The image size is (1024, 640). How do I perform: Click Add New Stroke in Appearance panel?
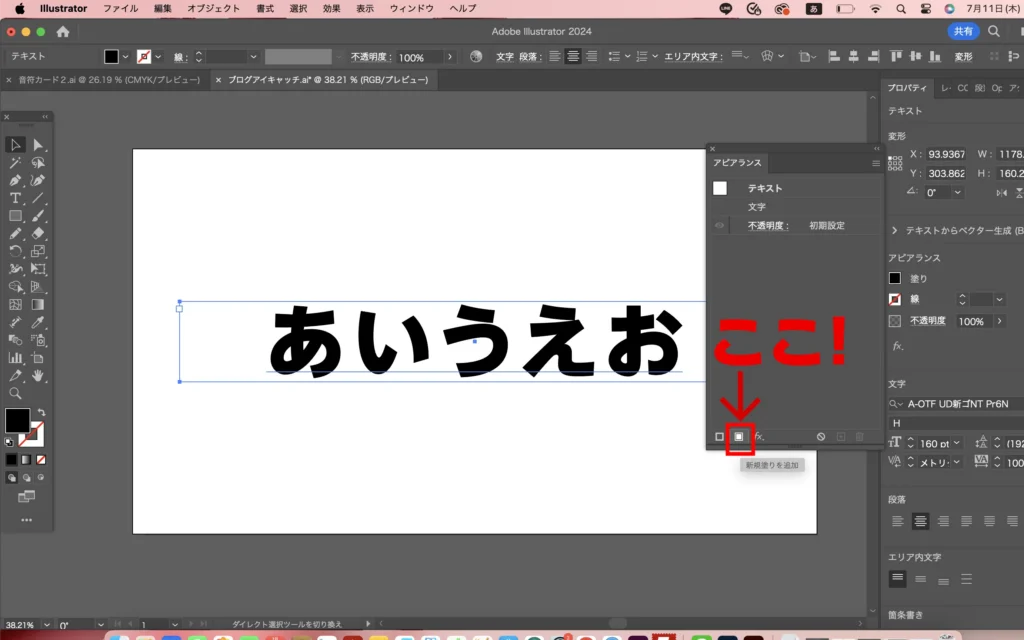[719, 436]
